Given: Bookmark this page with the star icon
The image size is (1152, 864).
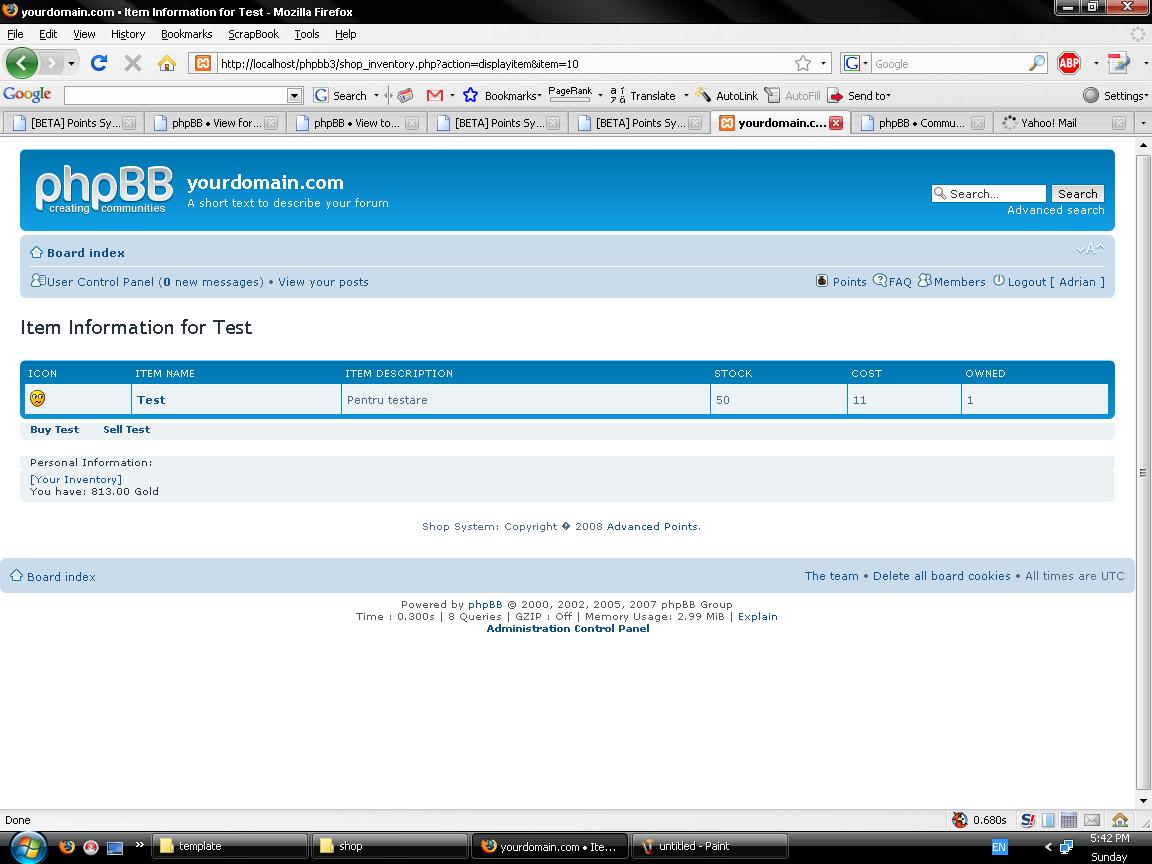Looking at the screenshot, I should [802, 63].
